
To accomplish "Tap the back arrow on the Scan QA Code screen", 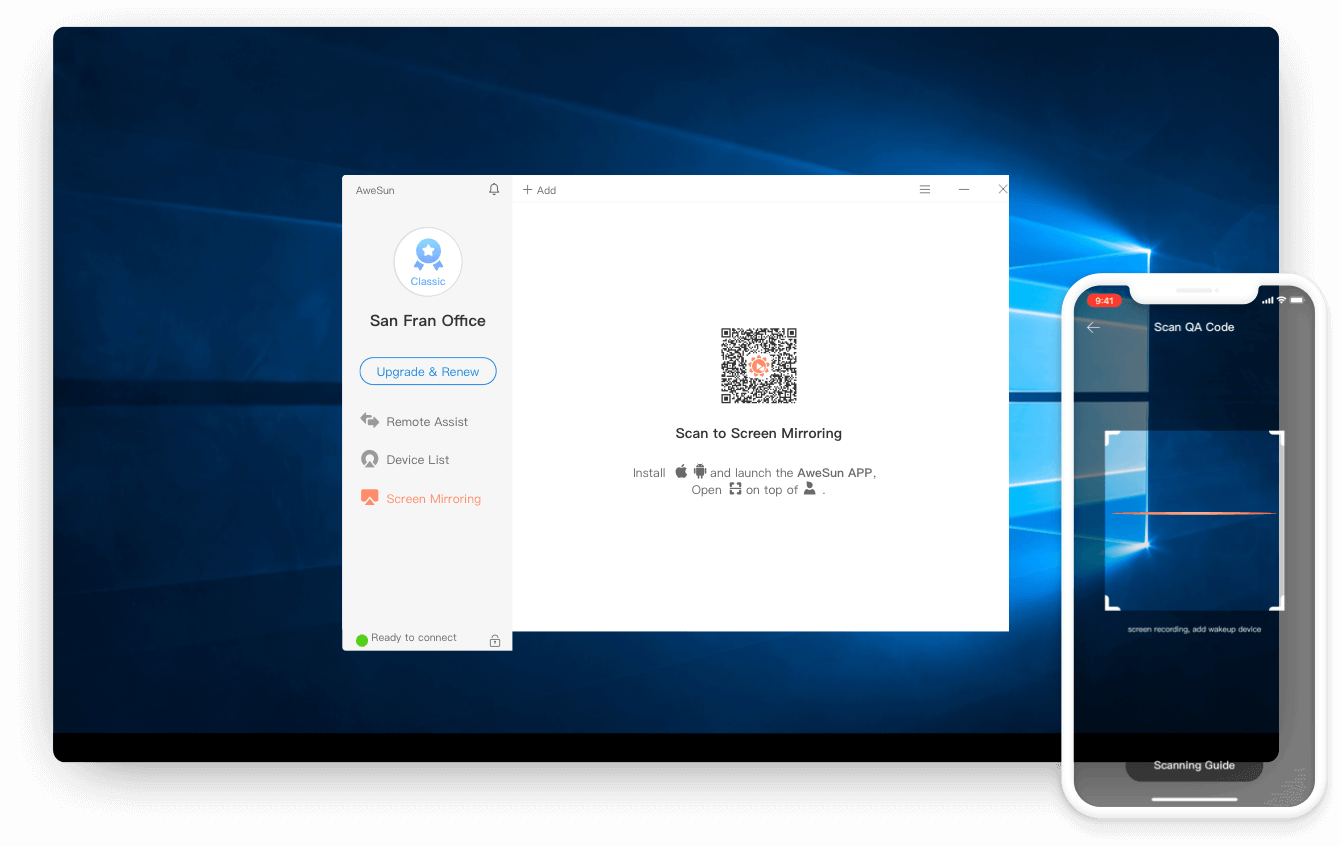I will pos(1093,327).
